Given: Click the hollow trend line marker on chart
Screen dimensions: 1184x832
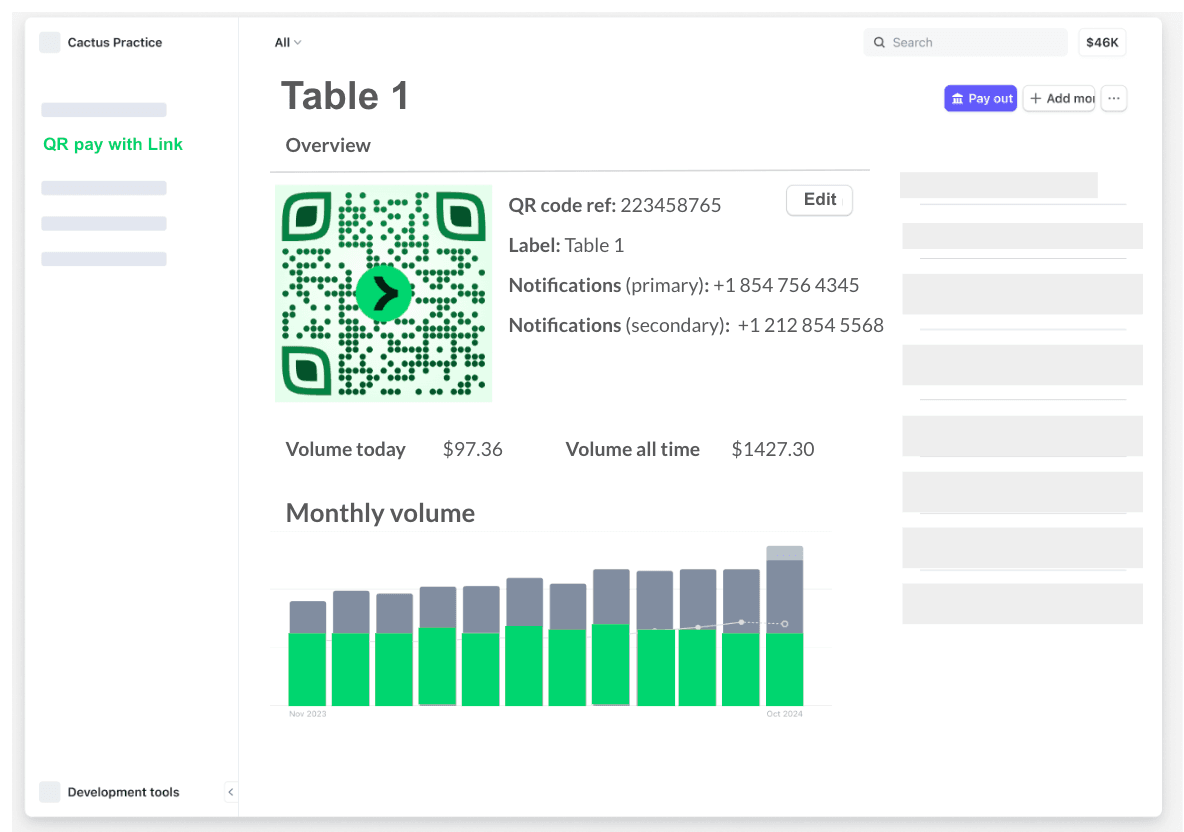Looking at the screenshot, I should (785, 624).
